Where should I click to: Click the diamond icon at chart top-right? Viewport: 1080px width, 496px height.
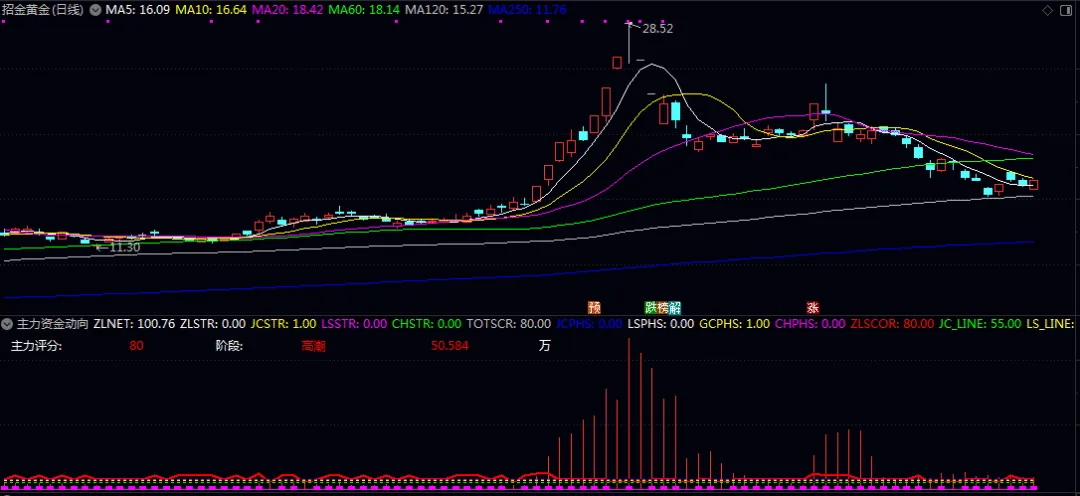pyautogui.click(x=1047, y=10)
